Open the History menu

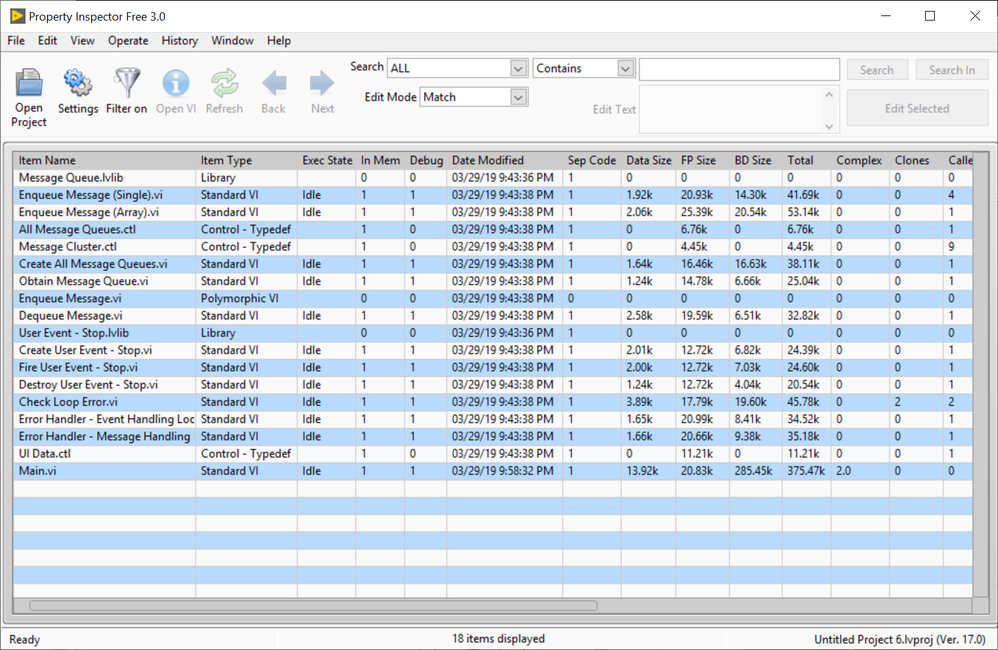pos(179,41)
